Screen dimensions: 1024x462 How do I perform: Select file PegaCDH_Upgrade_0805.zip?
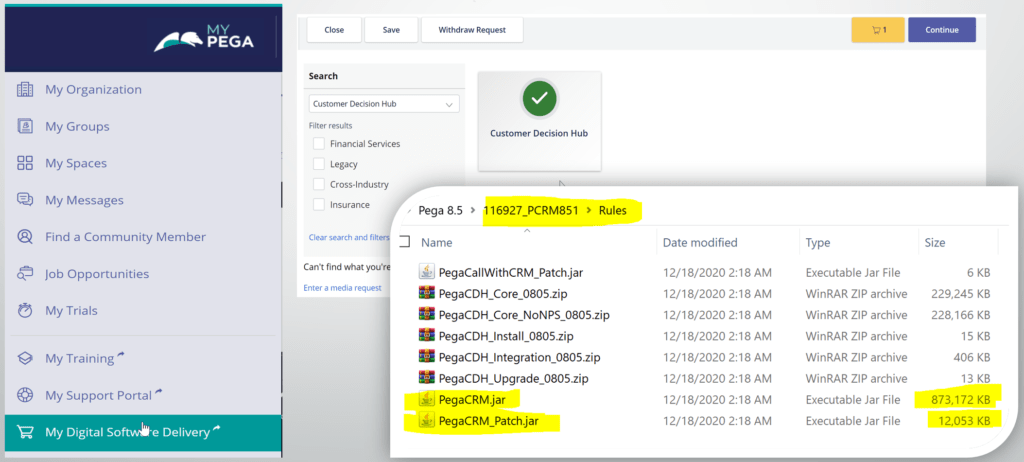coord(514,378)
